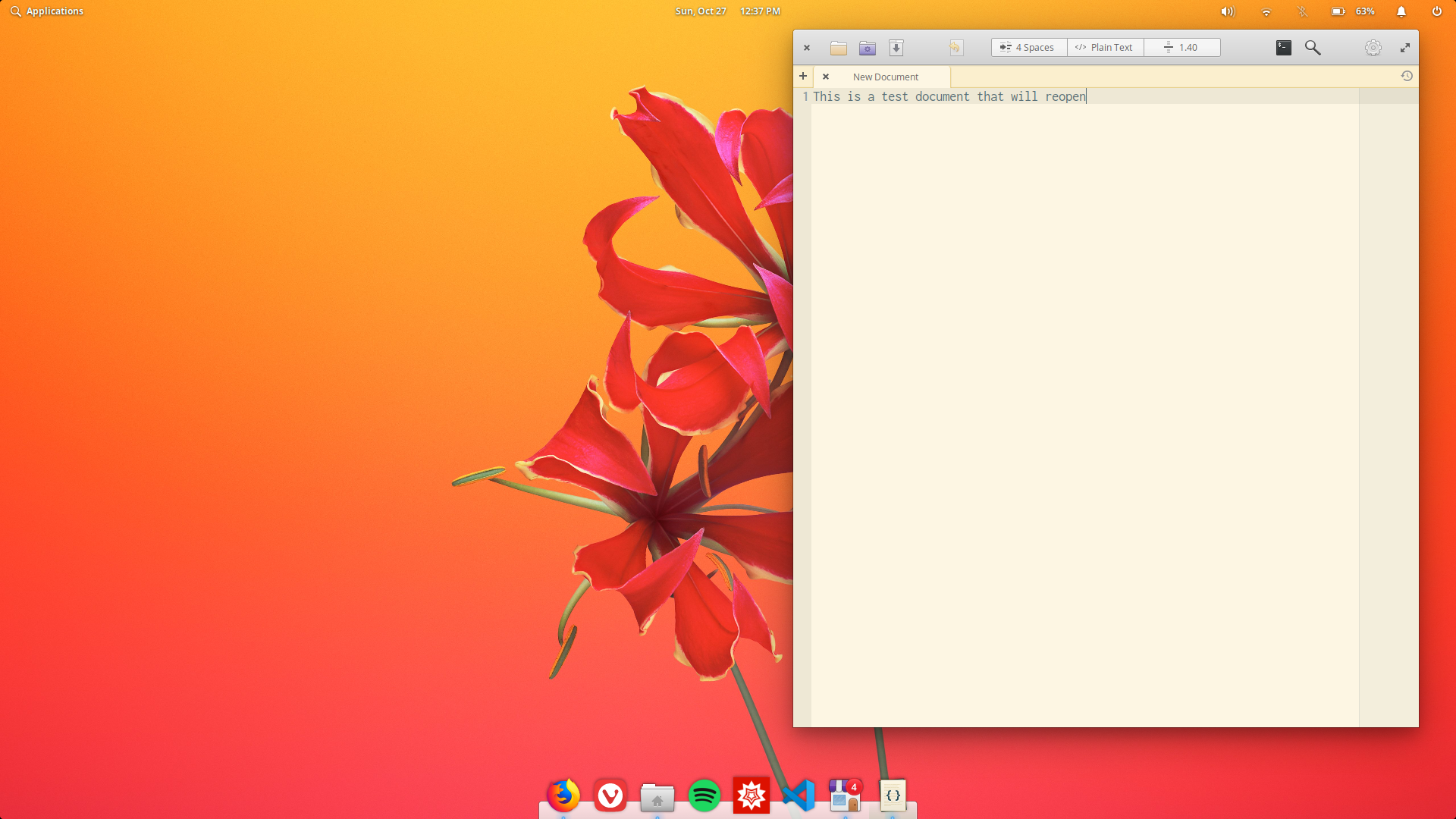Click the folder icon with the gear badge
Image resolution: width=1456 pixels, height=819 pixels.
(x=868, y=47)
